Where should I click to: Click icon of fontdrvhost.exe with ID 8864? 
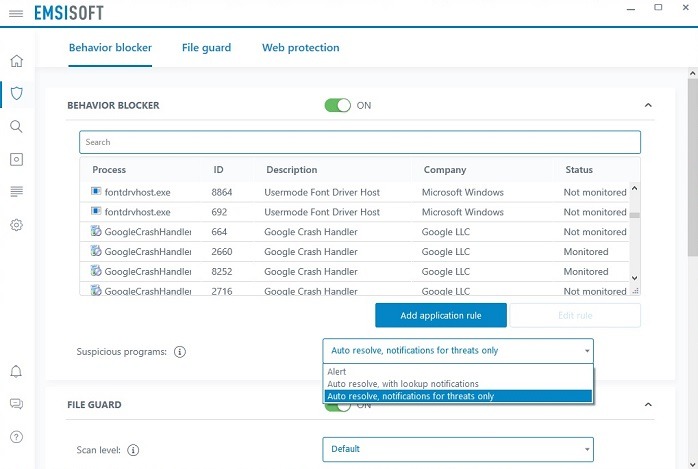(96, 191)
